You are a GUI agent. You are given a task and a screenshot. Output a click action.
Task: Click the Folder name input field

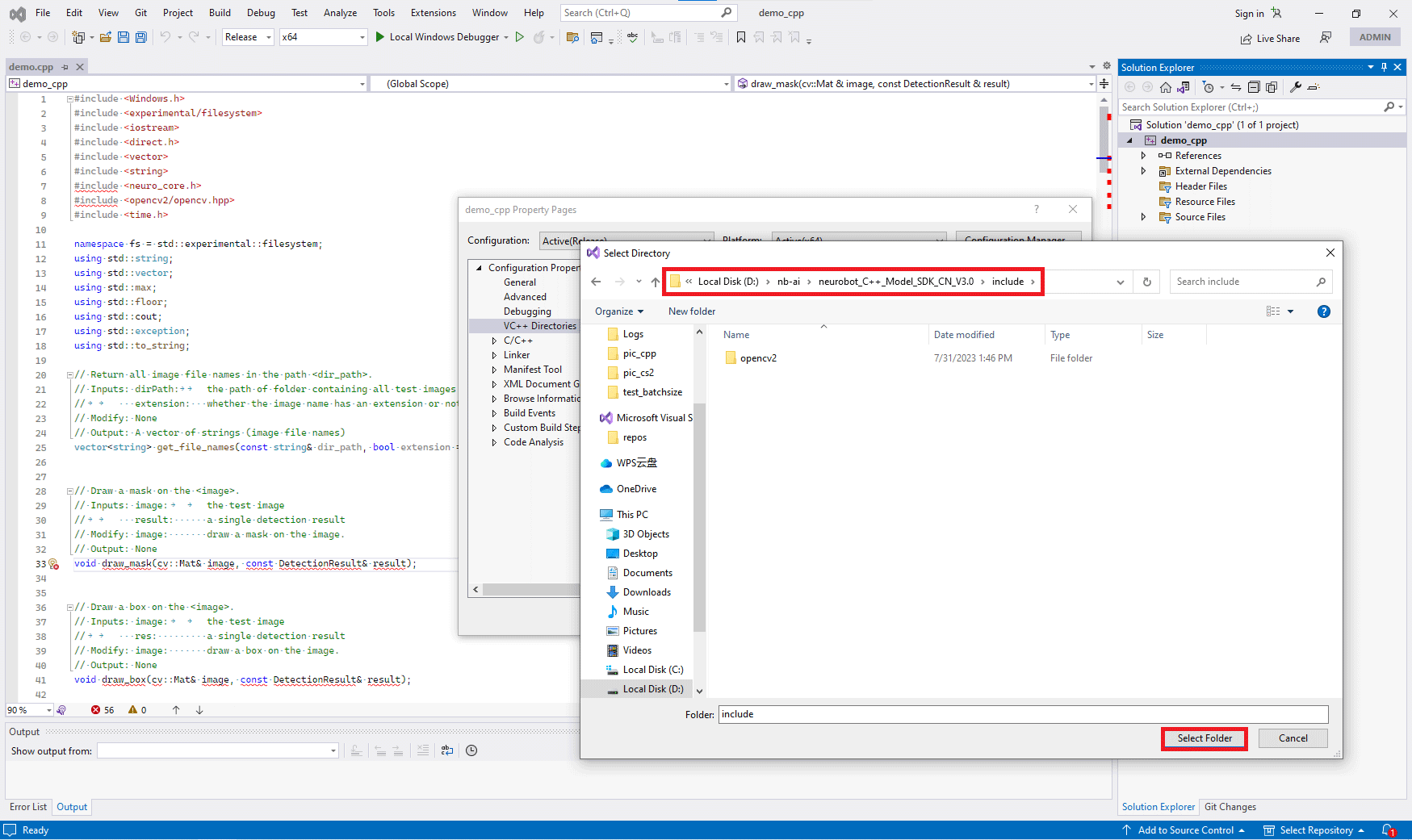click(1023, 714)
